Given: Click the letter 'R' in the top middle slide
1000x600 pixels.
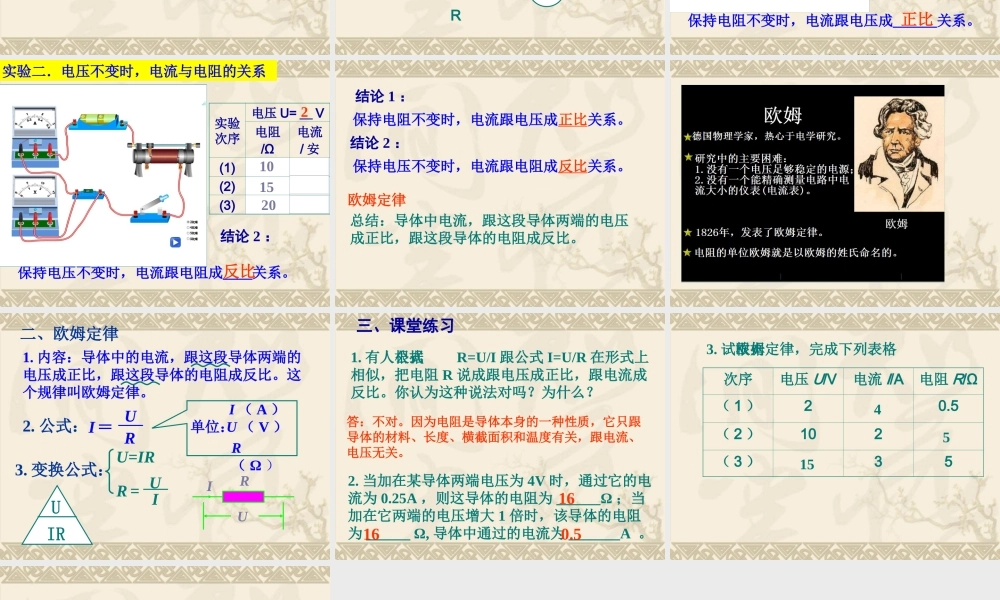Looking at the screenshot, I should pyautogui.click(x=455, y=15).
